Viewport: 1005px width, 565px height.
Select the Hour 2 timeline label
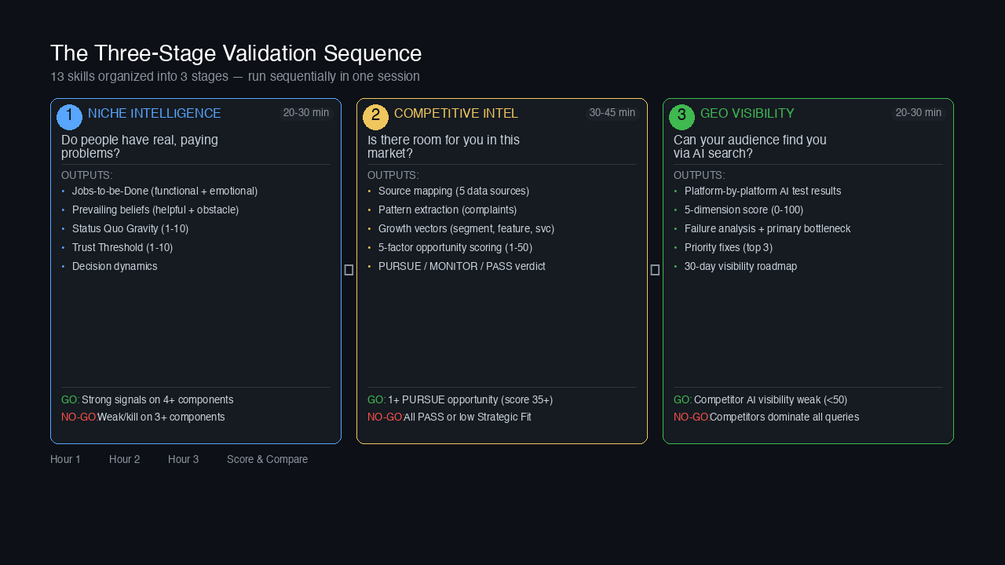(125, 460)
